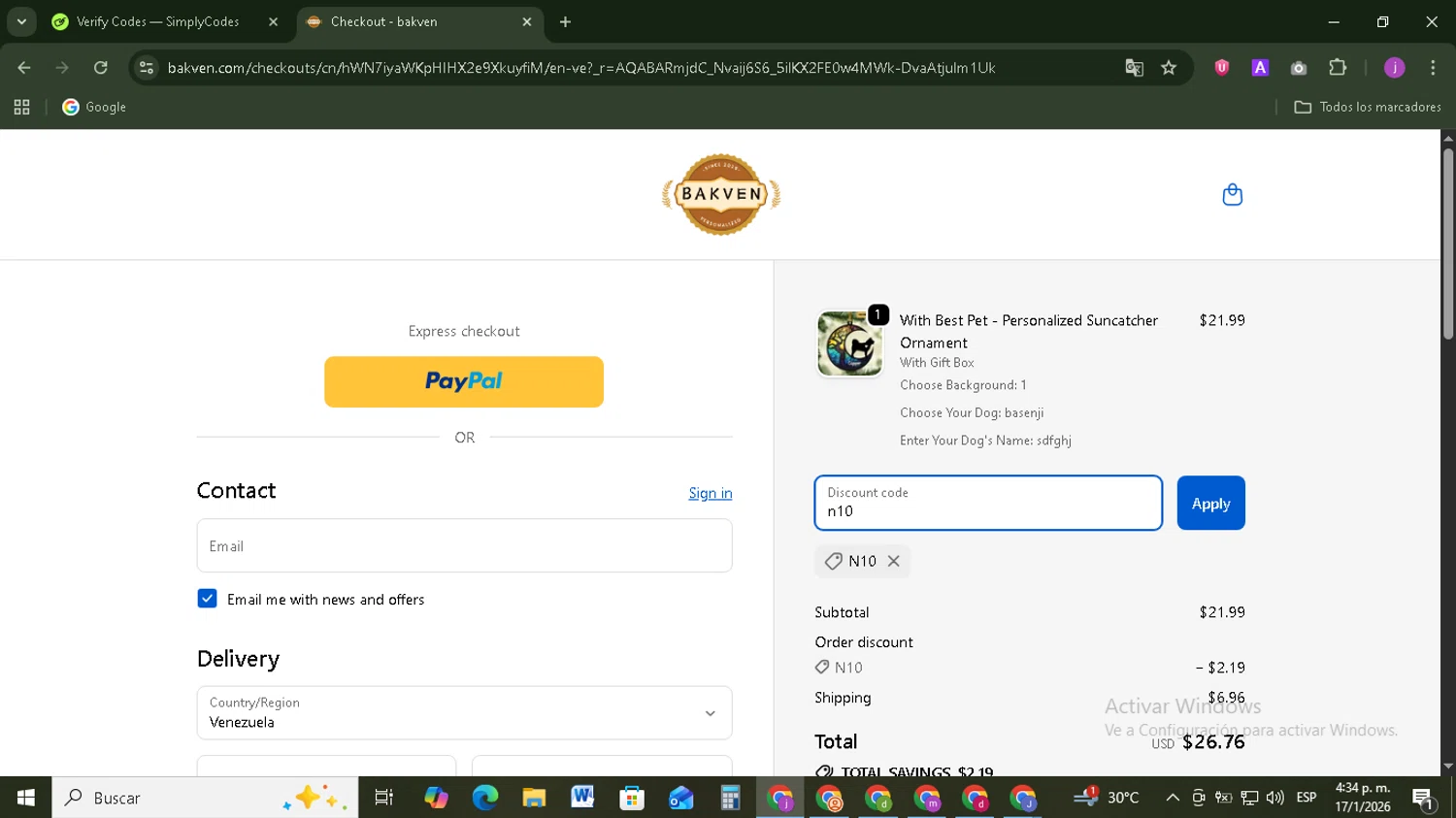Screen dimensions: 1456x818
Task: Open the Windows Start menu
Action: tap(25, 798)
